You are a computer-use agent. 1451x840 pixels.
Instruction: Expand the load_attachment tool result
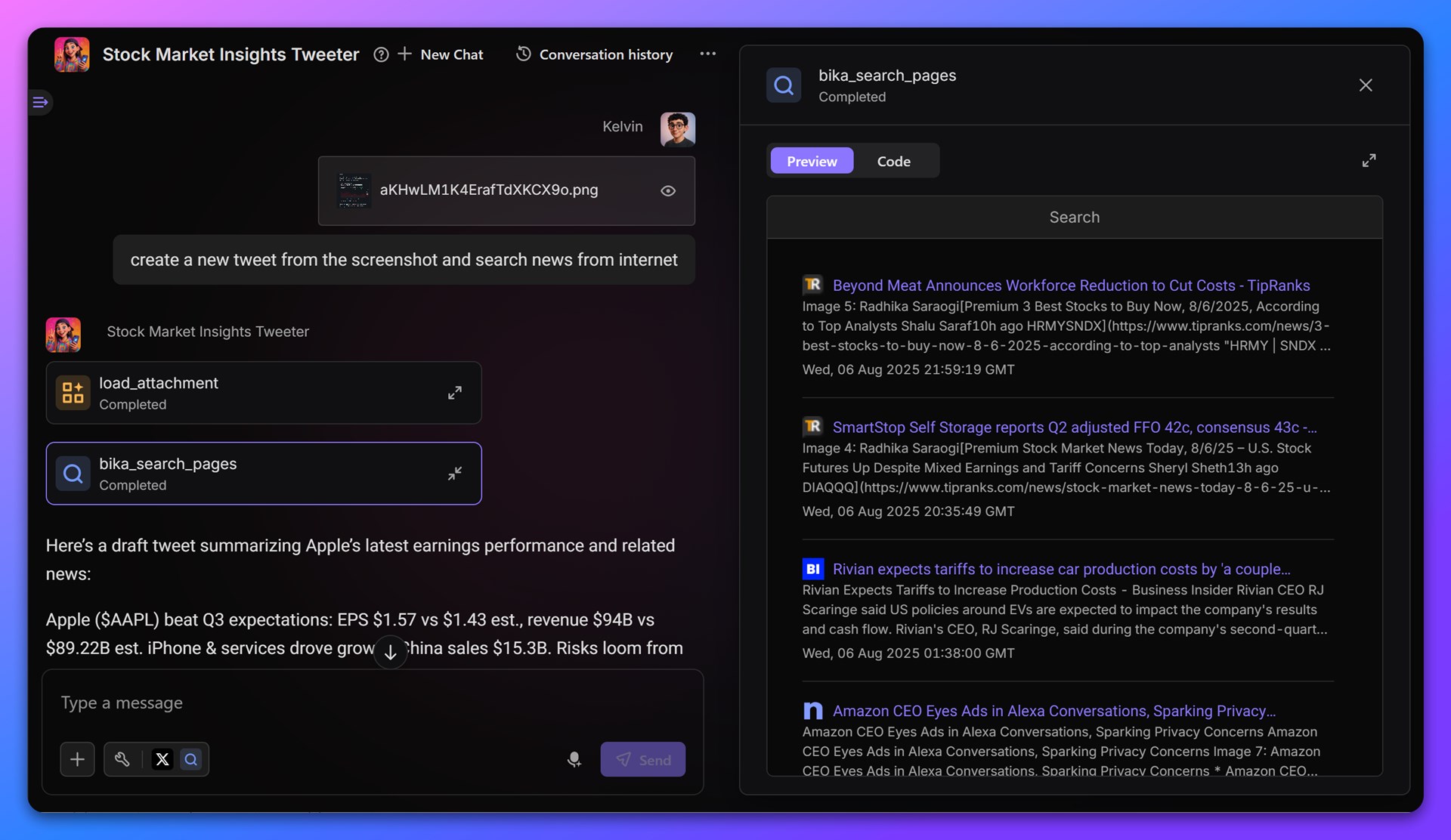pos(454,393)
